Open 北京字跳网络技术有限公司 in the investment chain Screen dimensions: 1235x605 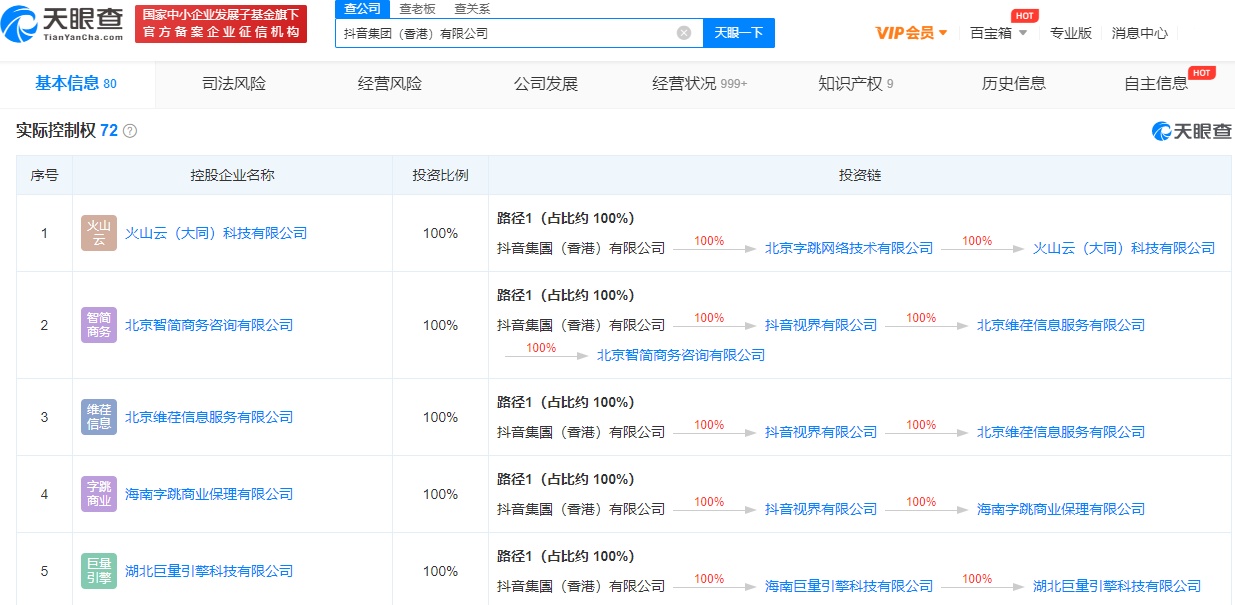849,248
